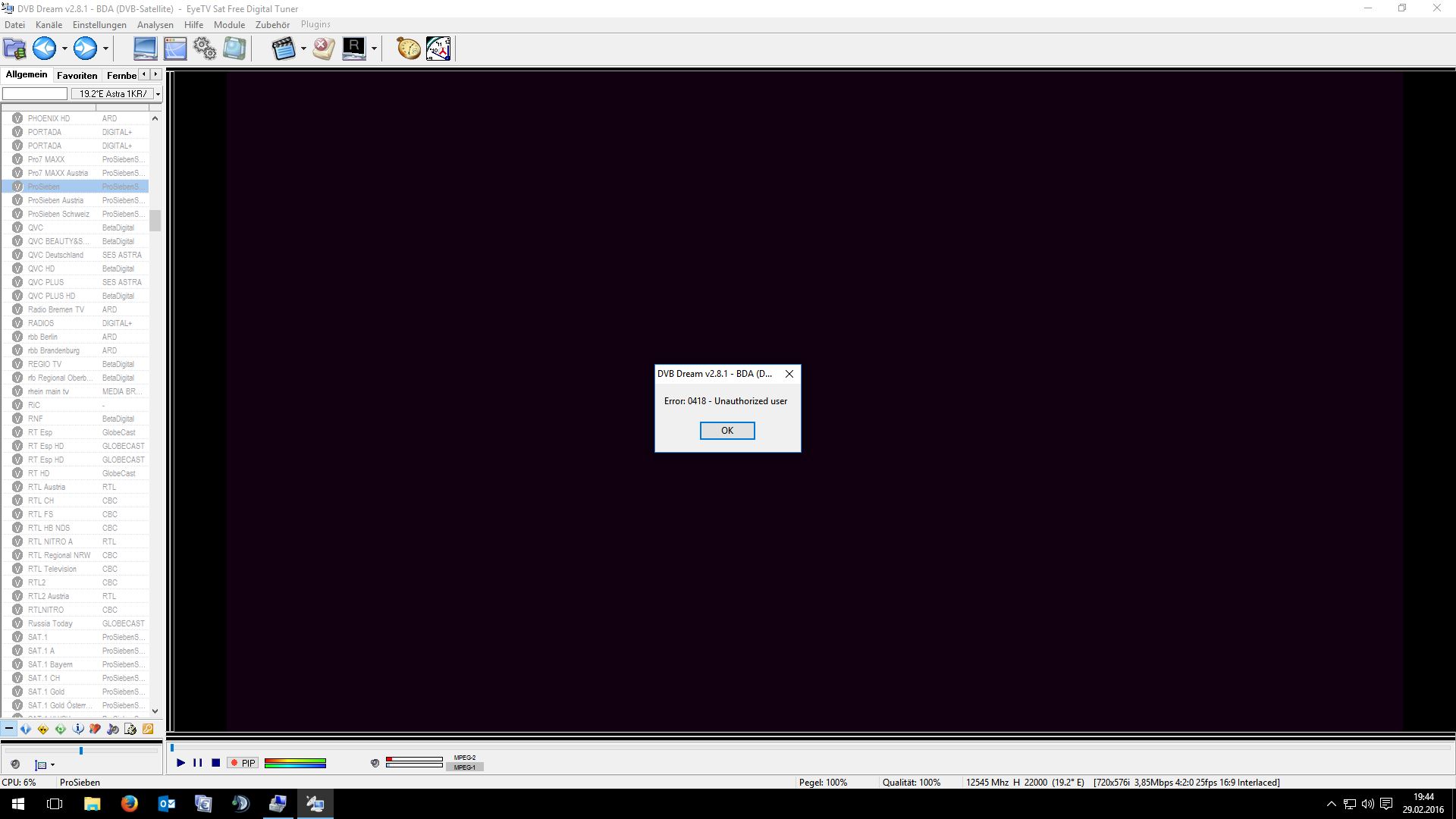Viewport: 1456px width, 819px height.
Task: Click the blue right arrow next channel icon
Action: 85,49
